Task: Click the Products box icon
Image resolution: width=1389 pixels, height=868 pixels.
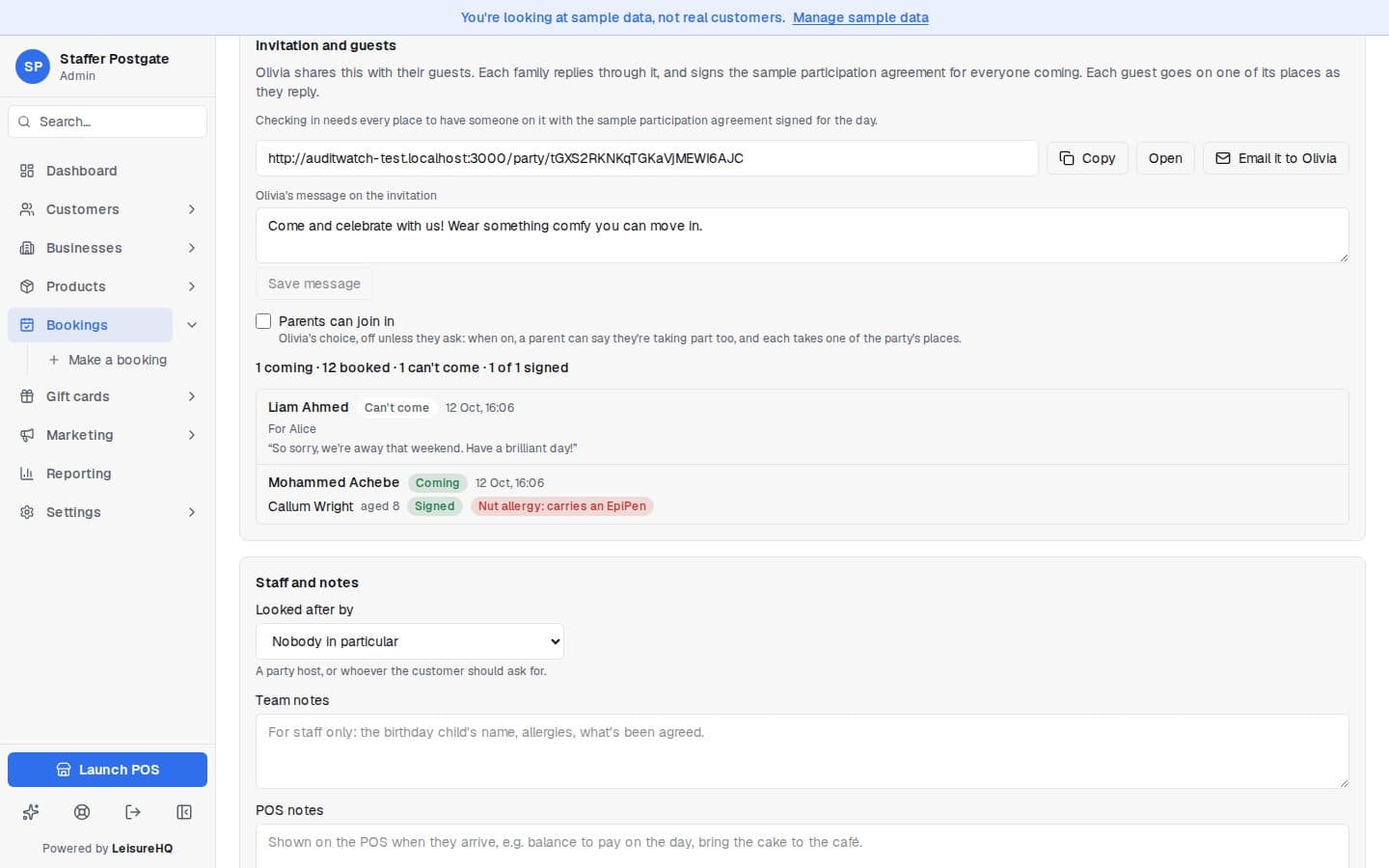Action: [x=27, y=286]
